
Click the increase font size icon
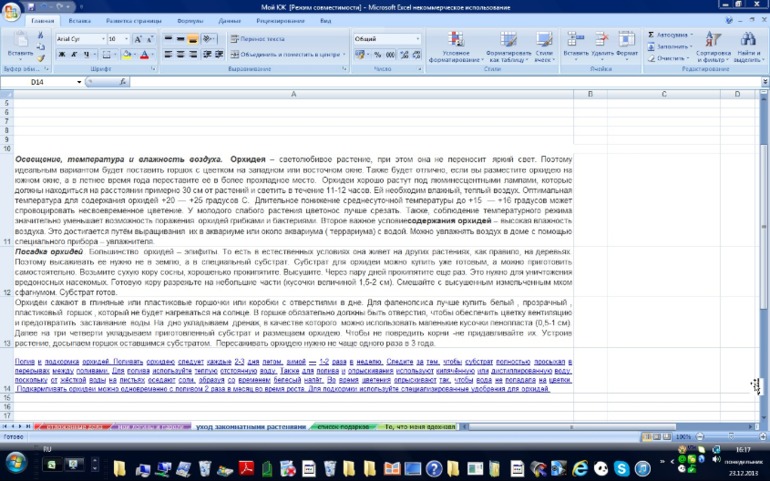click(x=138, y=39)
